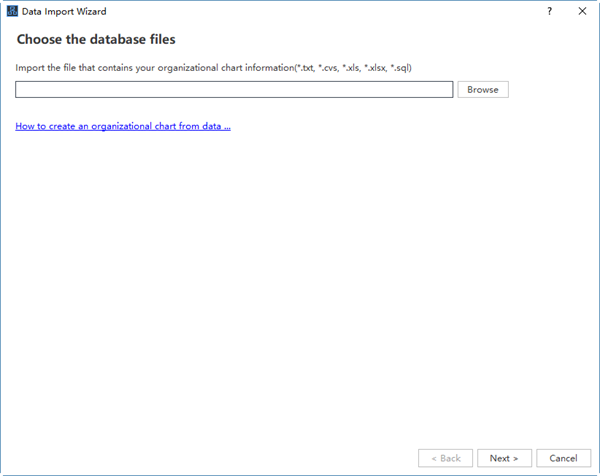Go to the next wizard step

(x=504, y=458)
